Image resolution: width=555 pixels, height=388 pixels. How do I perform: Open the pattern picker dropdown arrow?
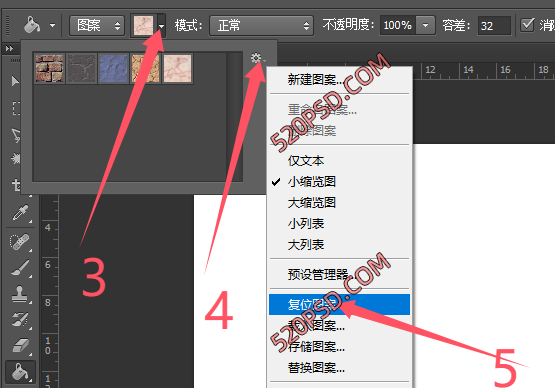pyautogui.click(x=161, y=25)
